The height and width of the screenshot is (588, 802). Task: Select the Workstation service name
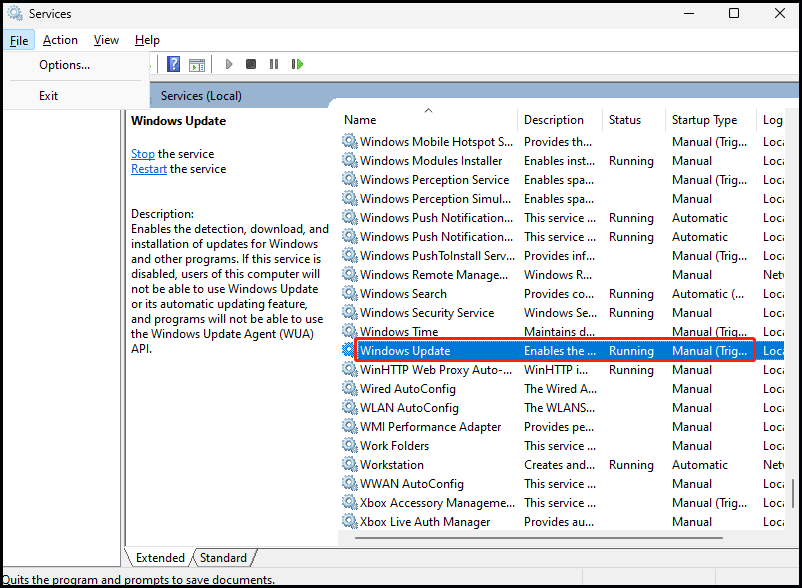click(x=392, y=465)
